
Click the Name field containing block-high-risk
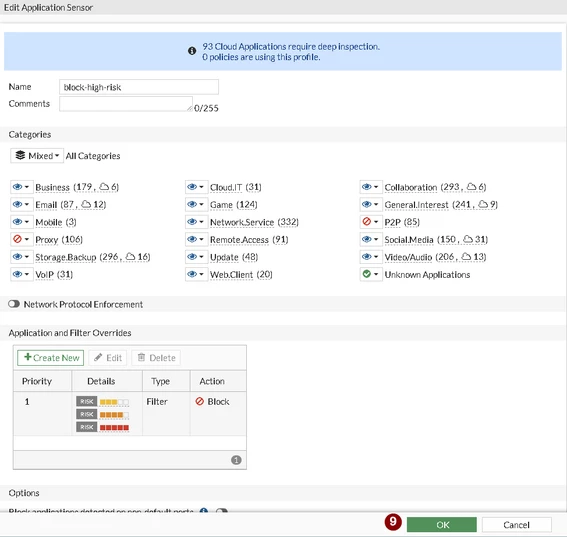coord(139,87)
